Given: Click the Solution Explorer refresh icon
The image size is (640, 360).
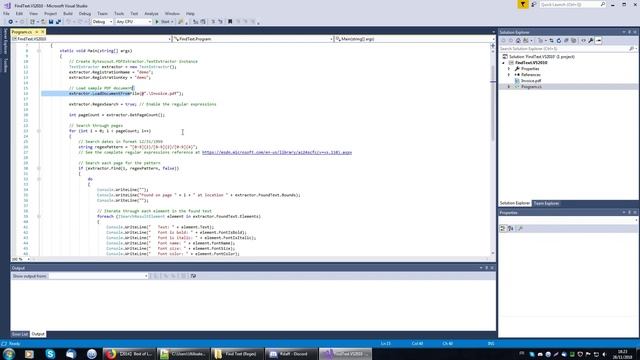Looking at the screenshot, I should tap(559, 40).
